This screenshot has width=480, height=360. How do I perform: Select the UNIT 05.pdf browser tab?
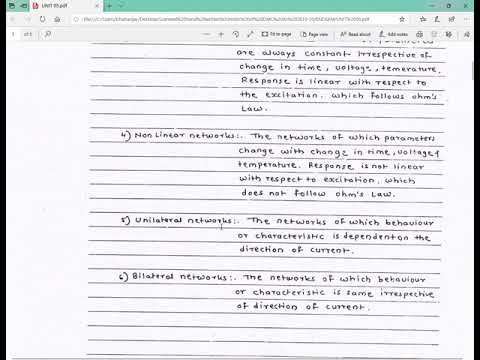pos(66,6)
